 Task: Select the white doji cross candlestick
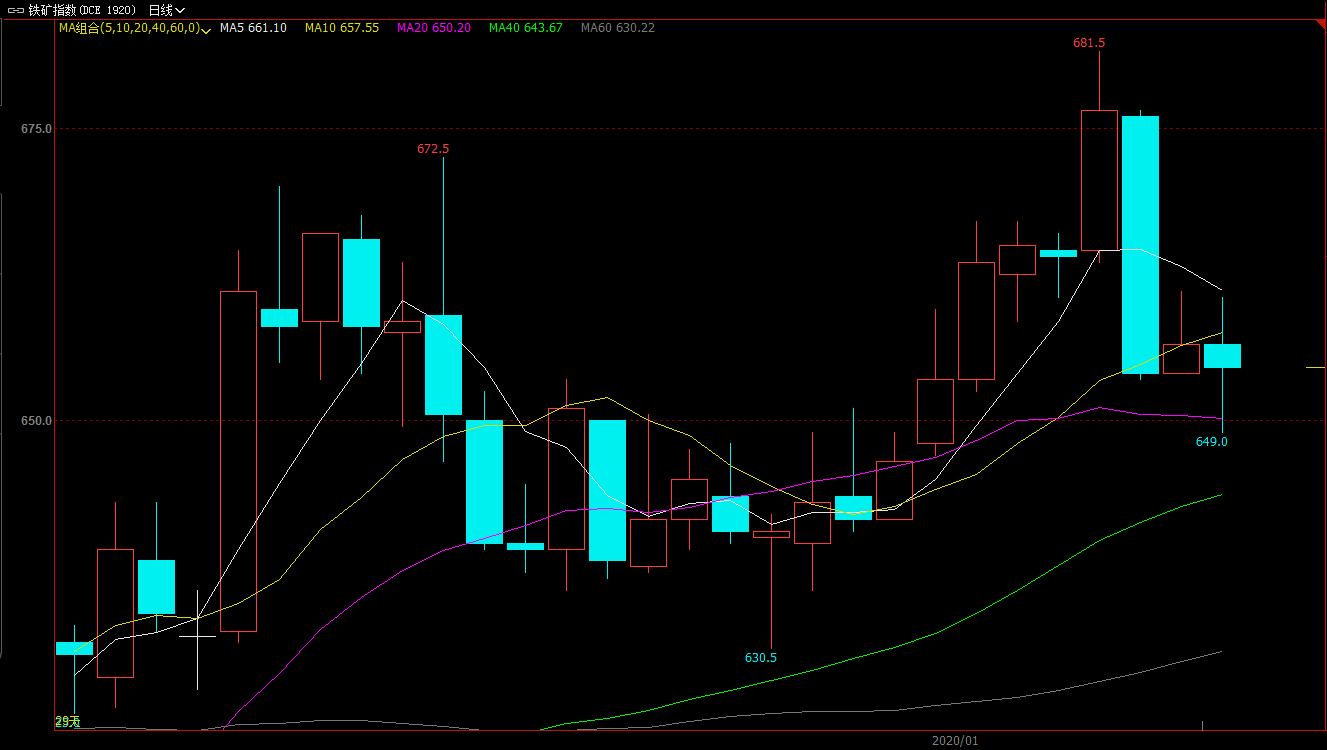pos(197,636)
